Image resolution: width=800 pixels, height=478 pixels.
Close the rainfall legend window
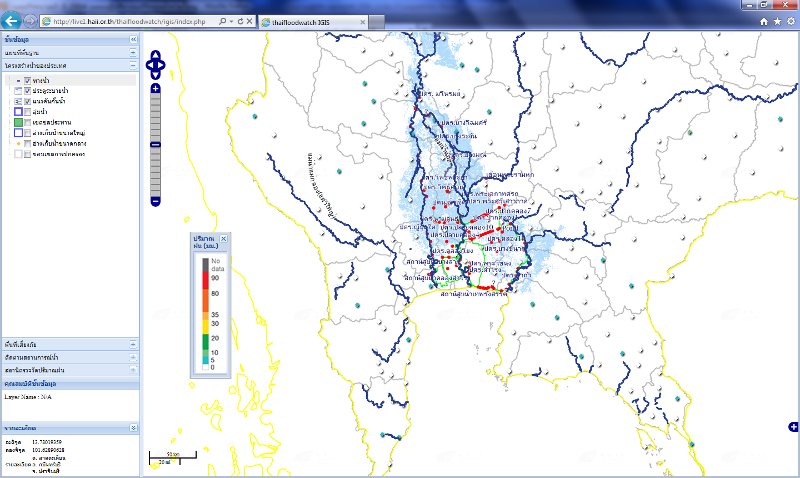(224, 239)
